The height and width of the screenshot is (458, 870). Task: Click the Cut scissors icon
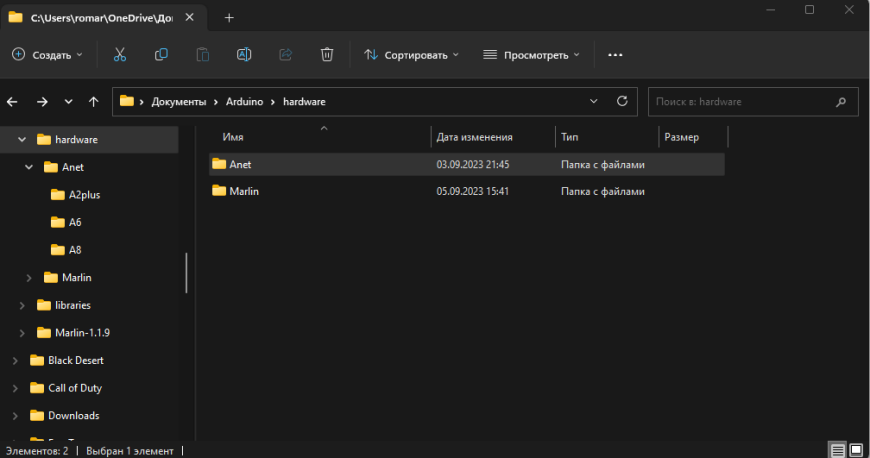click(120, 55)
